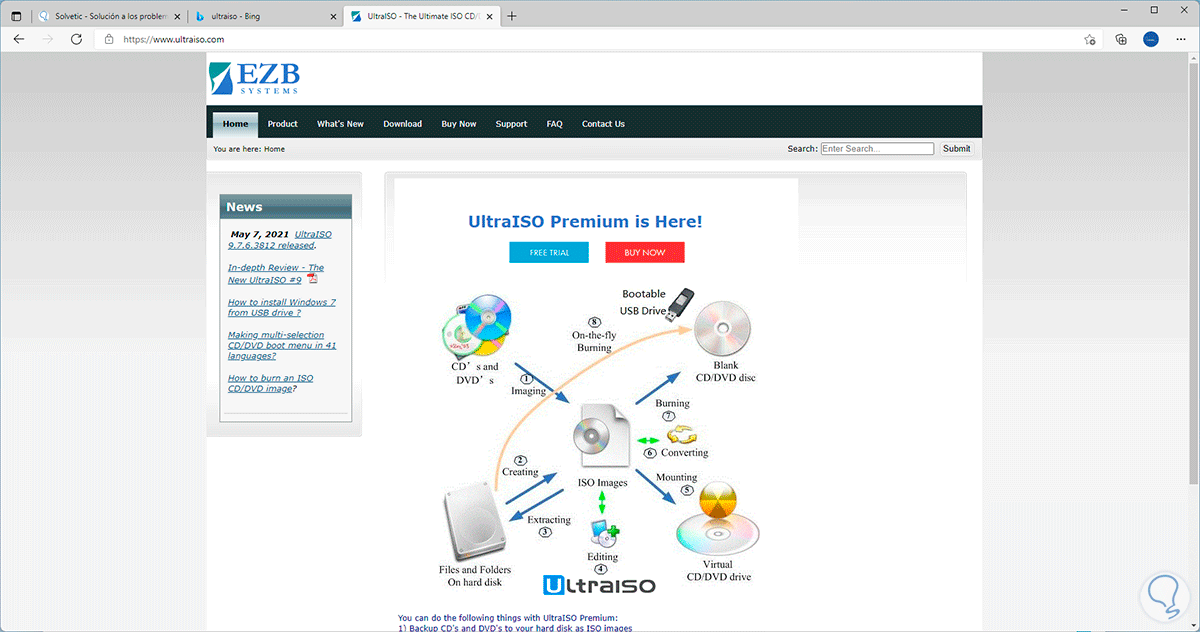Screen dimensions: 1200x632
Task: Open In-depth Review New UltraISO link
Action: [276, 273]
